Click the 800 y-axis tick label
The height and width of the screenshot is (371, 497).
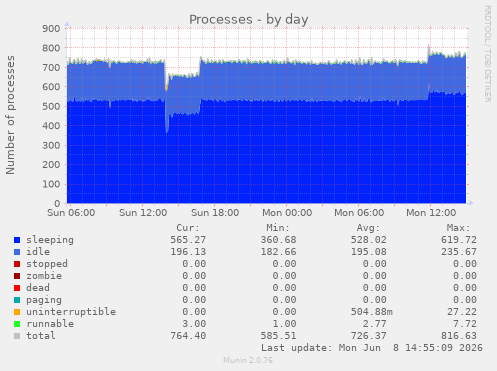tap(51, 48)
